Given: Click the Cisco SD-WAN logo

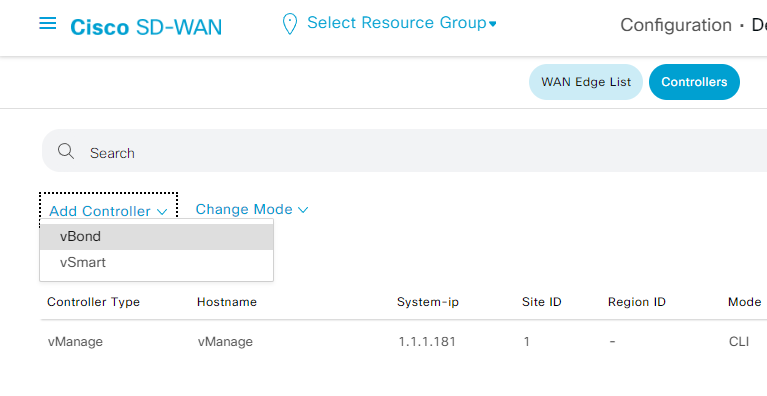Looking at the screenshot, I should (x=146, y=27).
